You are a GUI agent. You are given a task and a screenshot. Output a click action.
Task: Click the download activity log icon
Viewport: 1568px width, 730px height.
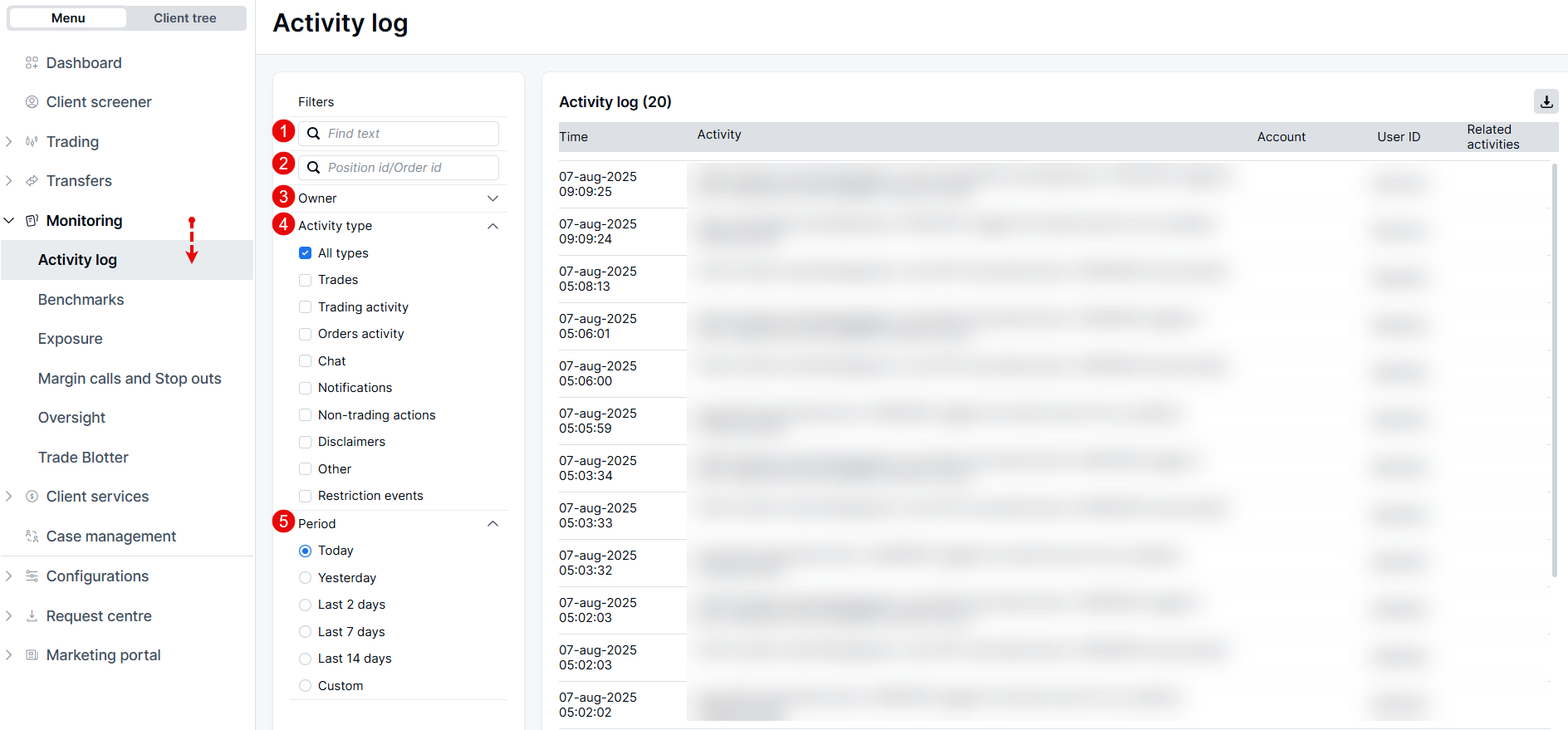pos(1546,101)
